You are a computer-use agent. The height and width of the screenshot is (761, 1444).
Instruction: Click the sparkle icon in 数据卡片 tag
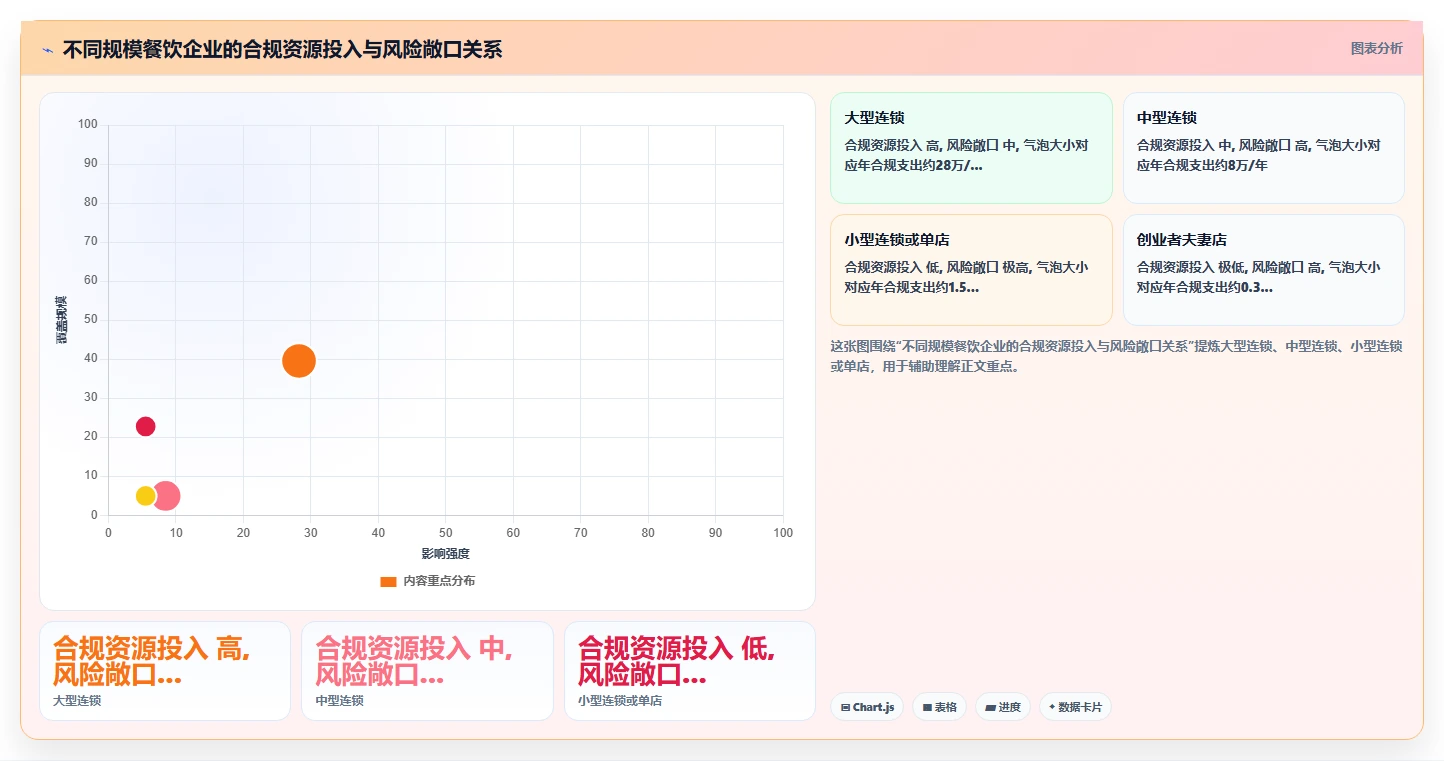(x=1052, y=707)
